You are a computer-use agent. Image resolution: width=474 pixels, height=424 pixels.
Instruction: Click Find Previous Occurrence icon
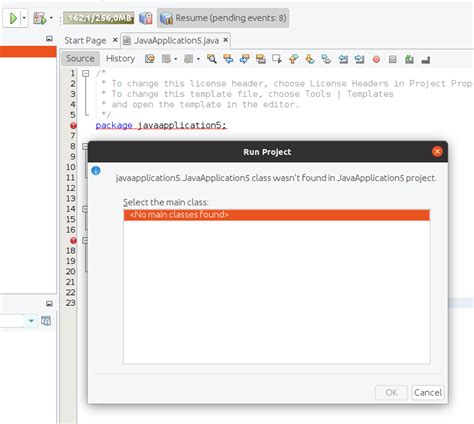click(x=228, y=59)
